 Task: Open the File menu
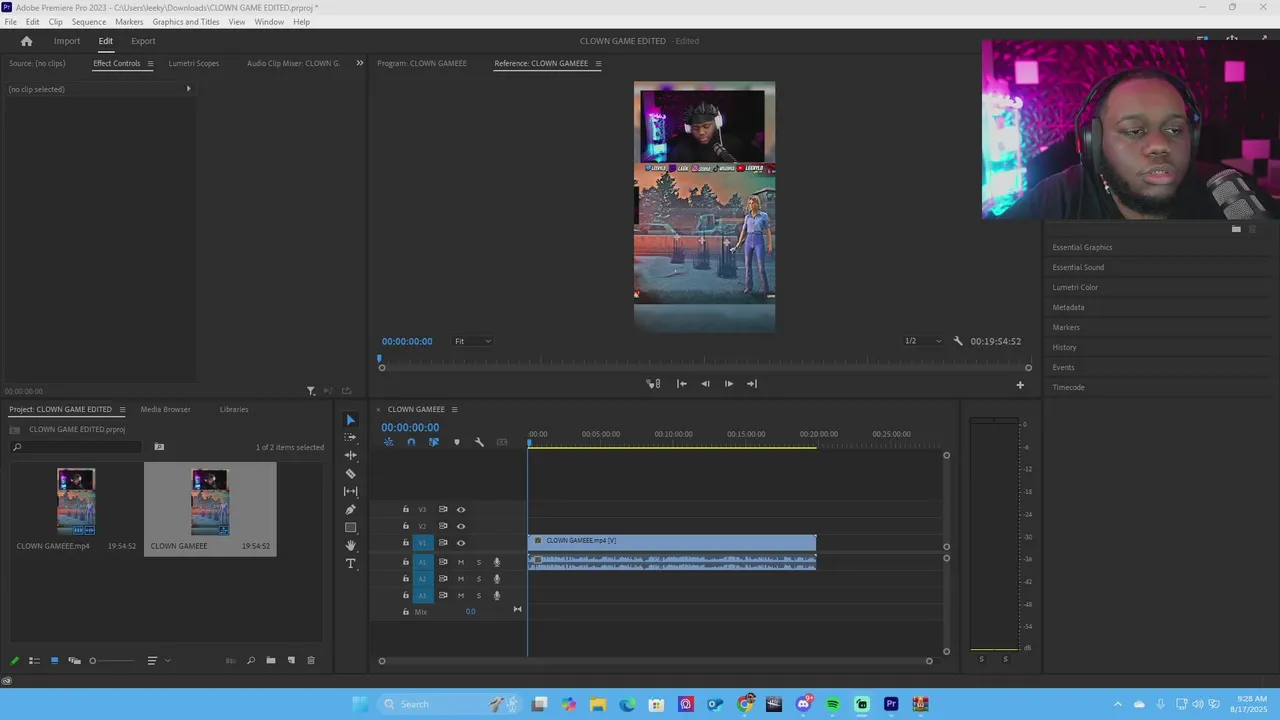10,22
